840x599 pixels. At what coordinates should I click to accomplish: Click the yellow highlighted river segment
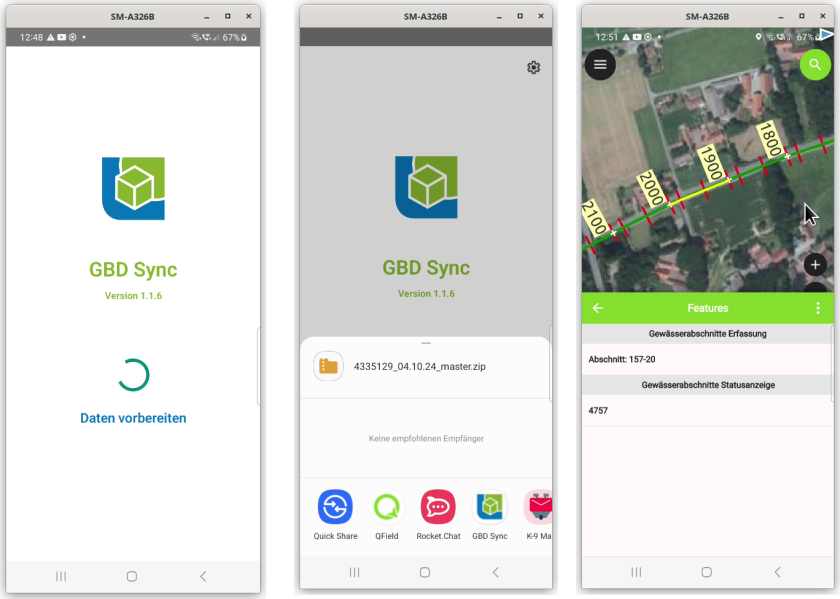pos(700,193)
